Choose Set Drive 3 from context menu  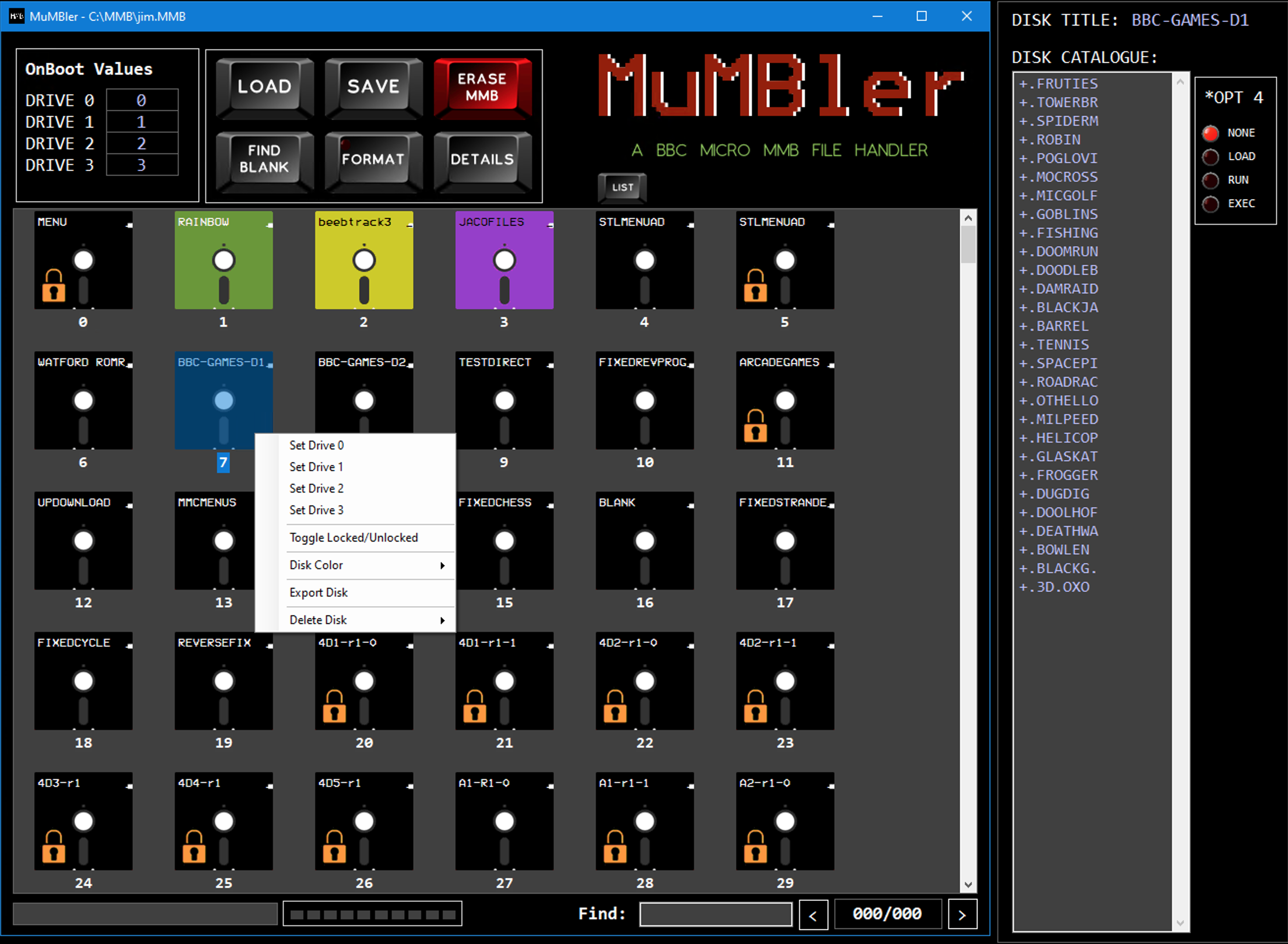click(355, 510)
